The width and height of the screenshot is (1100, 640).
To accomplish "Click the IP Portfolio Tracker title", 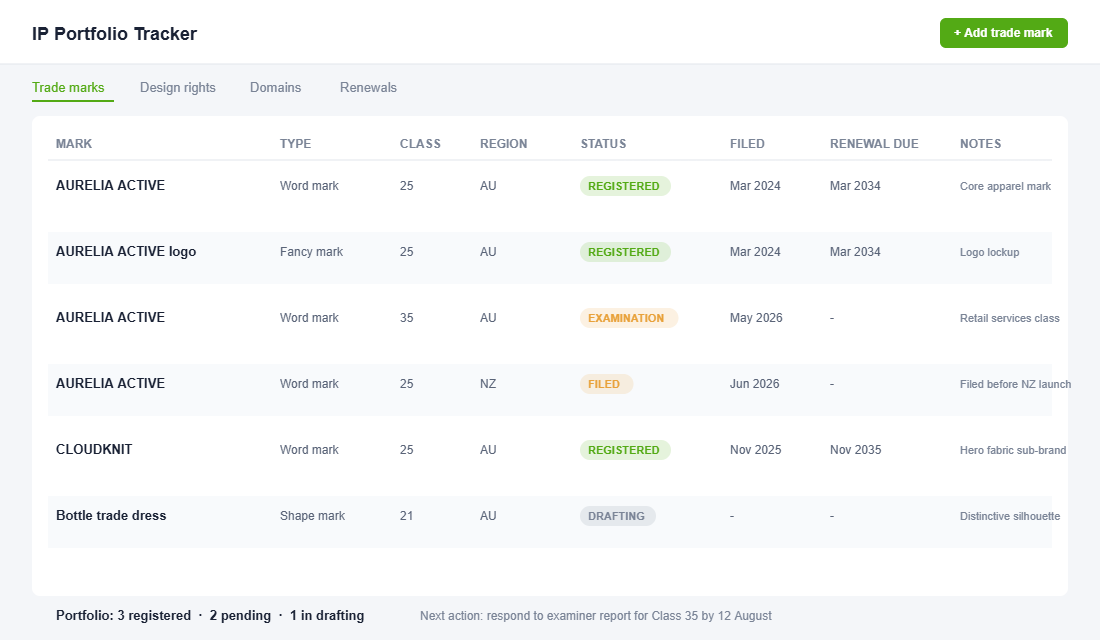I will 114,34.
